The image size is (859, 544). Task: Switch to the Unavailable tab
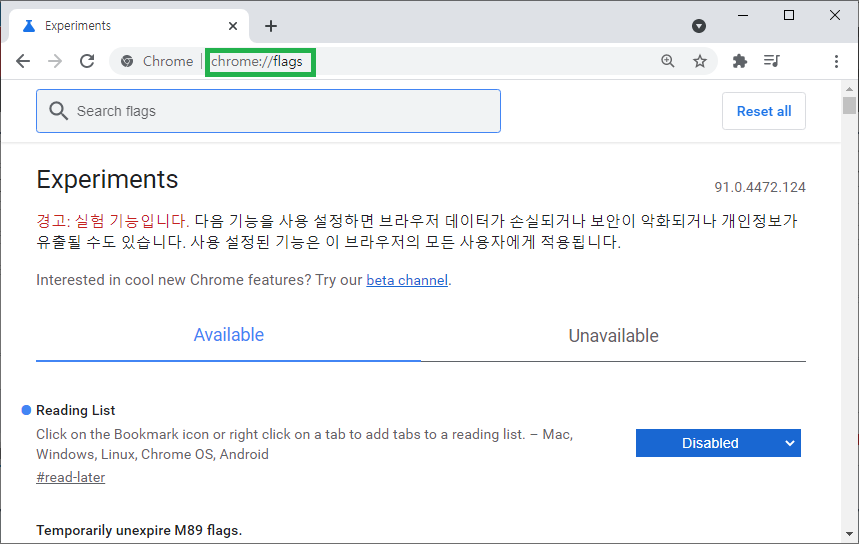tap(614, 335)
